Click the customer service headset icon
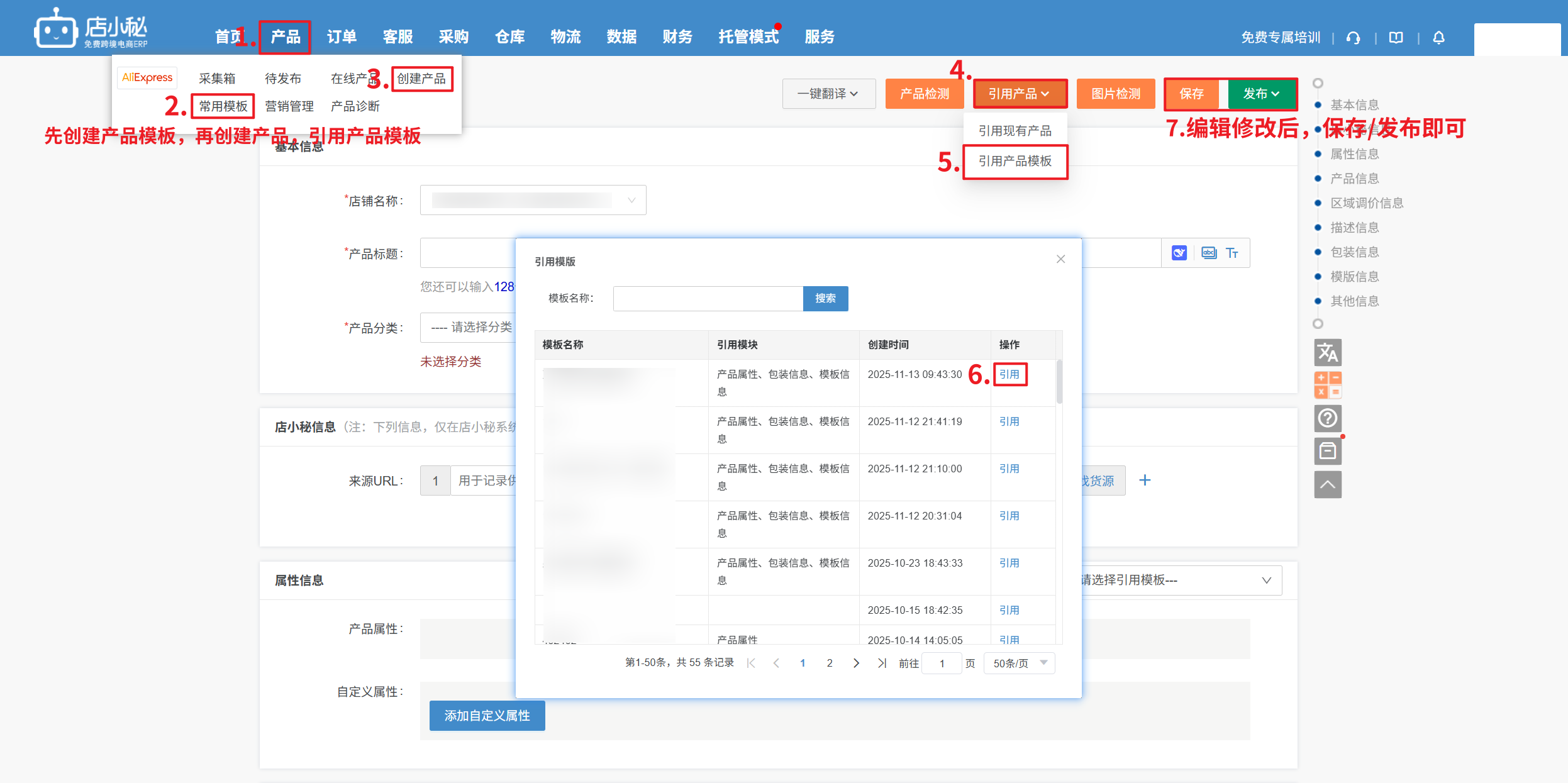The width and height of the screenshot is (1568, 783). point(1353,38)
